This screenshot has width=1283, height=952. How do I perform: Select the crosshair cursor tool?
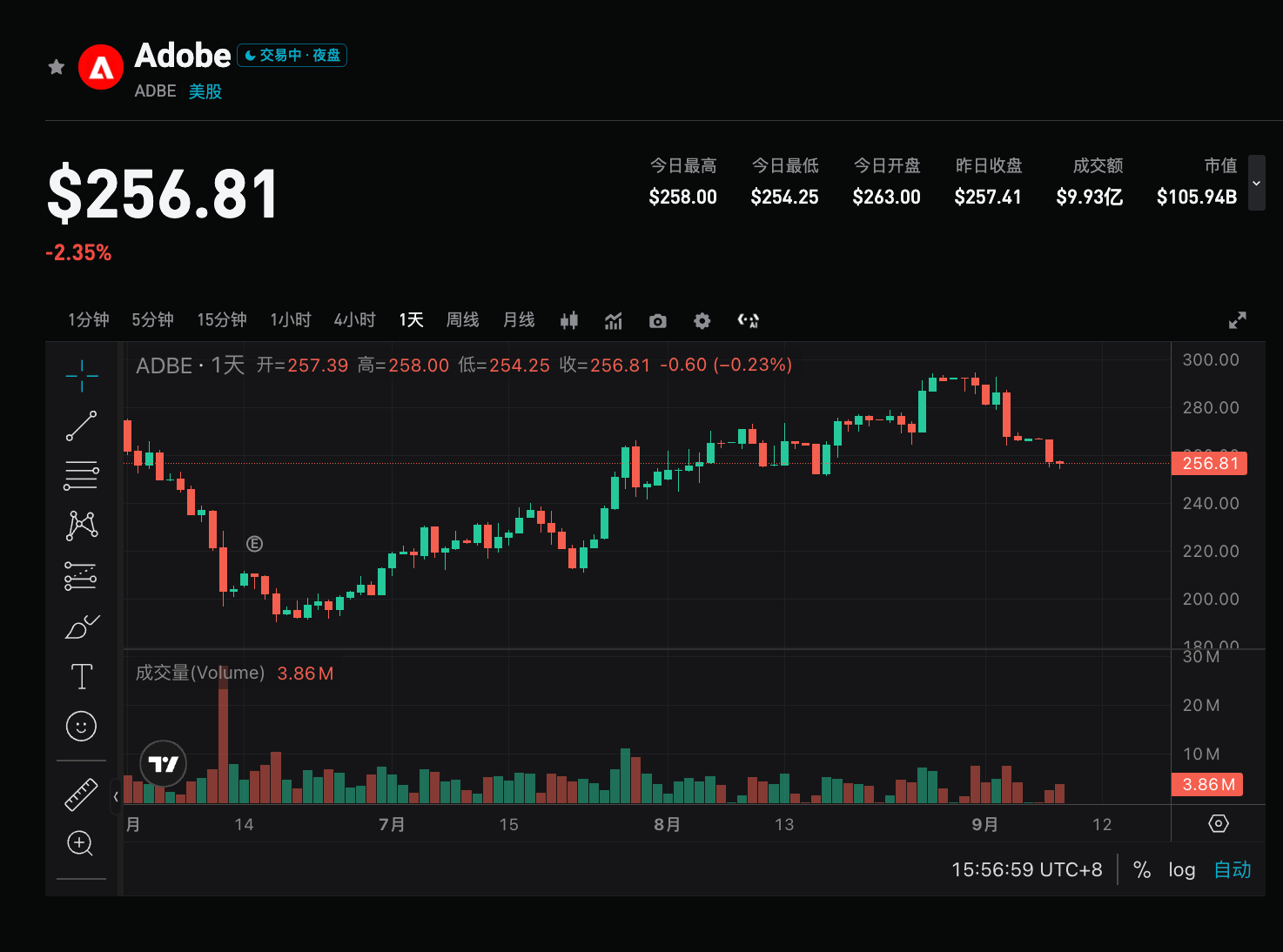click(x=82, y=376)
